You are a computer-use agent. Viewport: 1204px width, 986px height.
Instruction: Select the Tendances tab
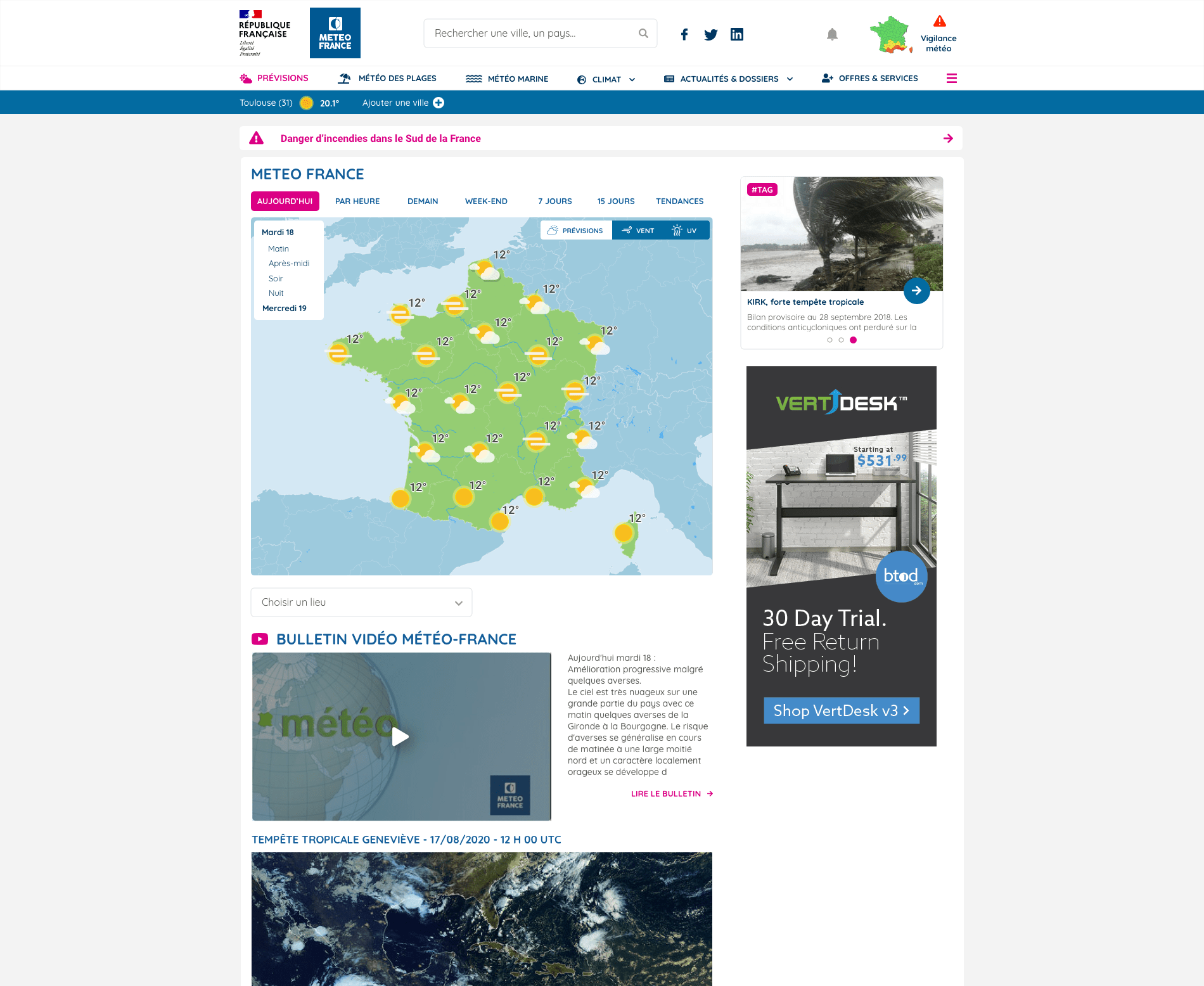[679, 201]
